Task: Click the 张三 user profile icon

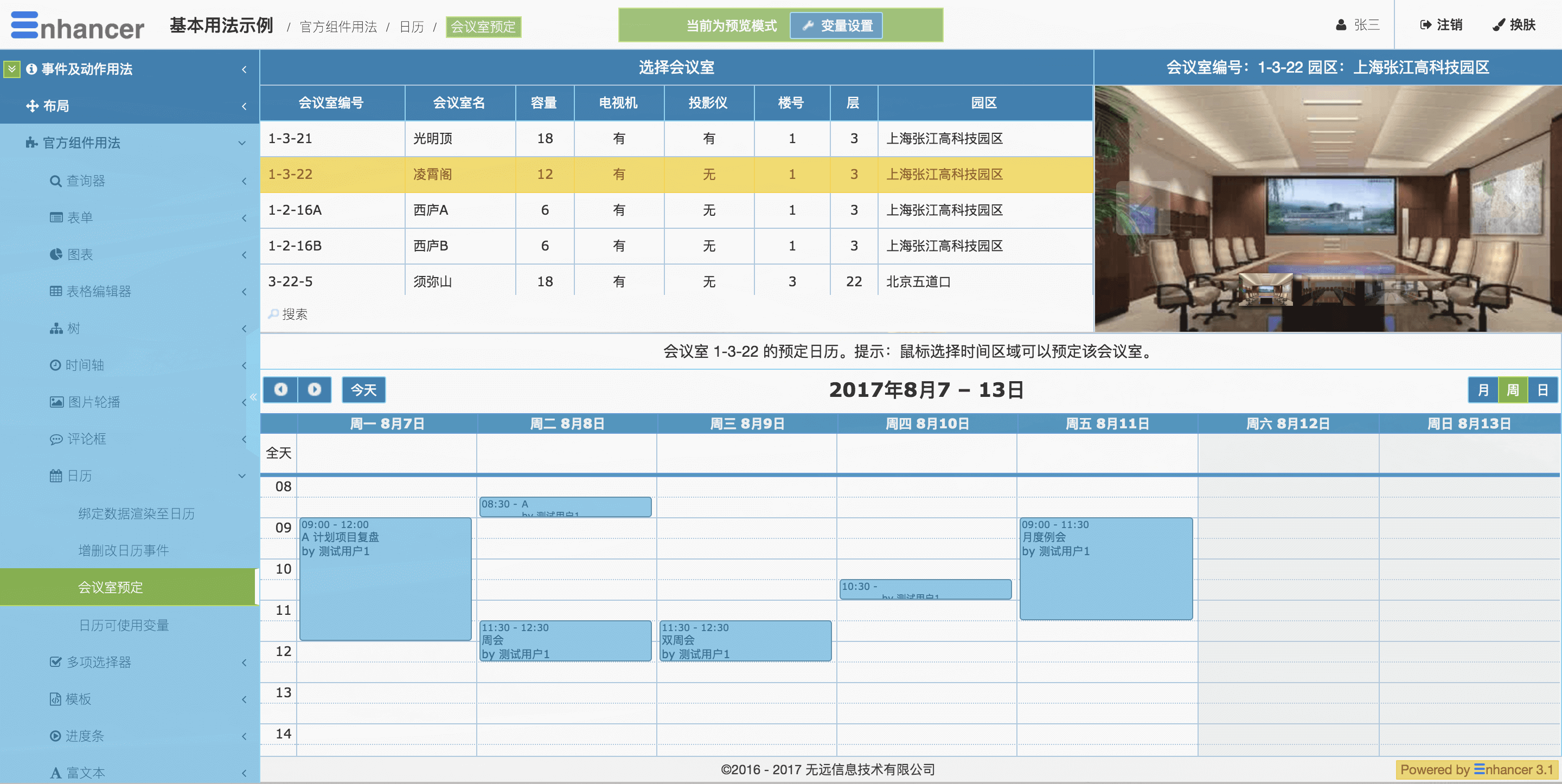Action: coord(1341,25)
